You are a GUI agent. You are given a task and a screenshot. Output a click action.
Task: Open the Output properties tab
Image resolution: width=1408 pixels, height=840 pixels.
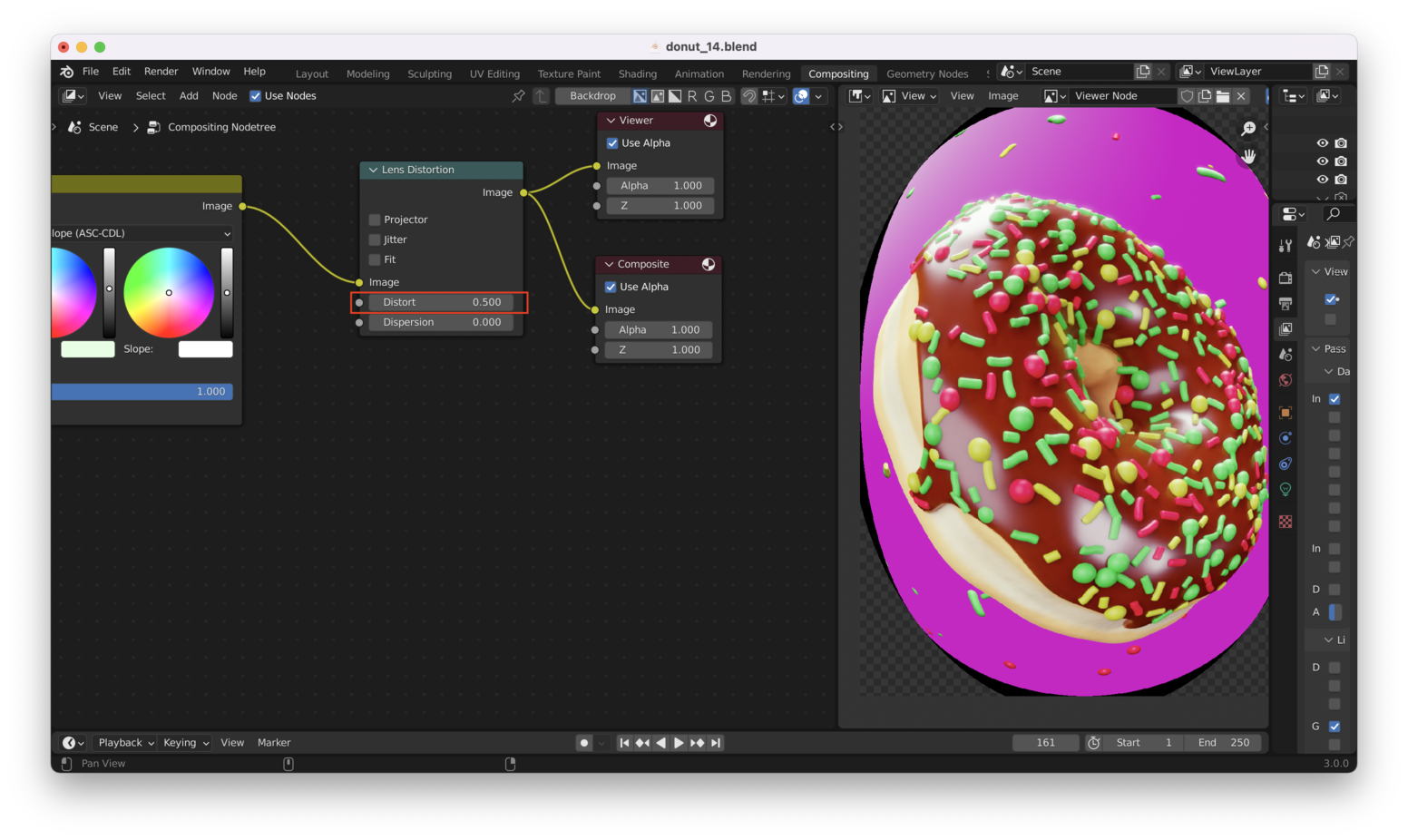click(x=1286, y=303)
